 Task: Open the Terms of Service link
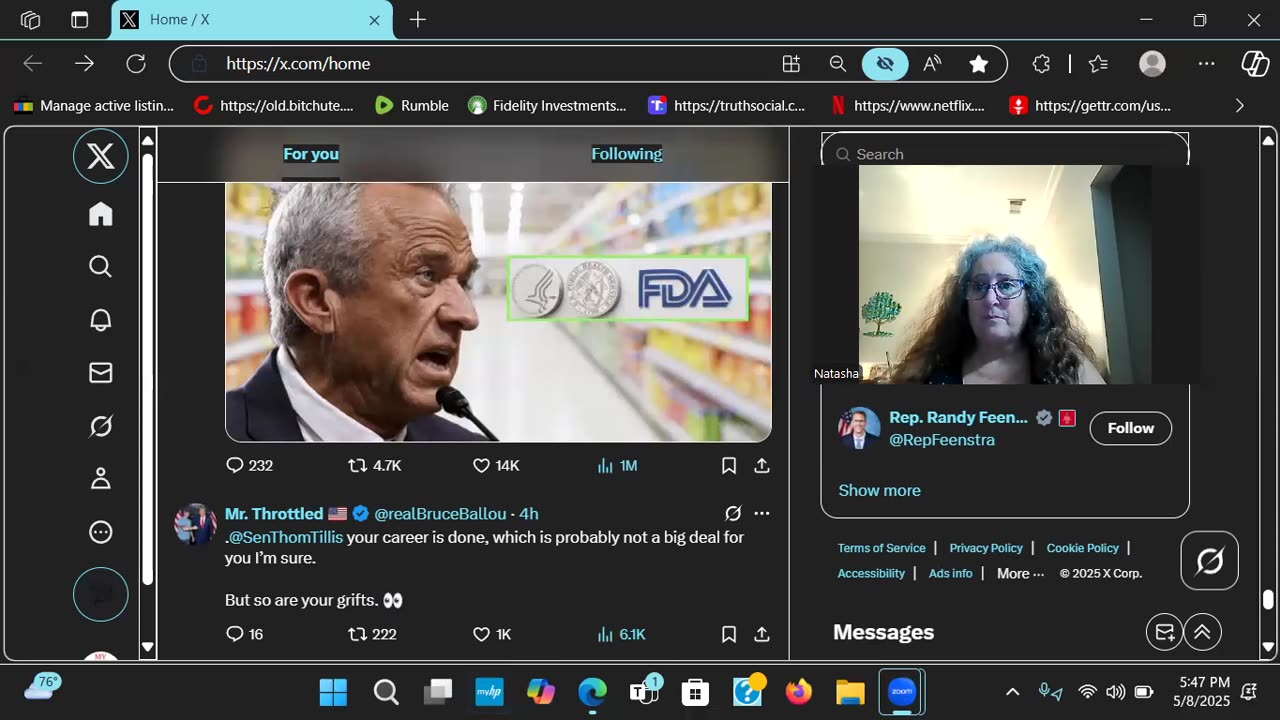[x=882, y=548]
